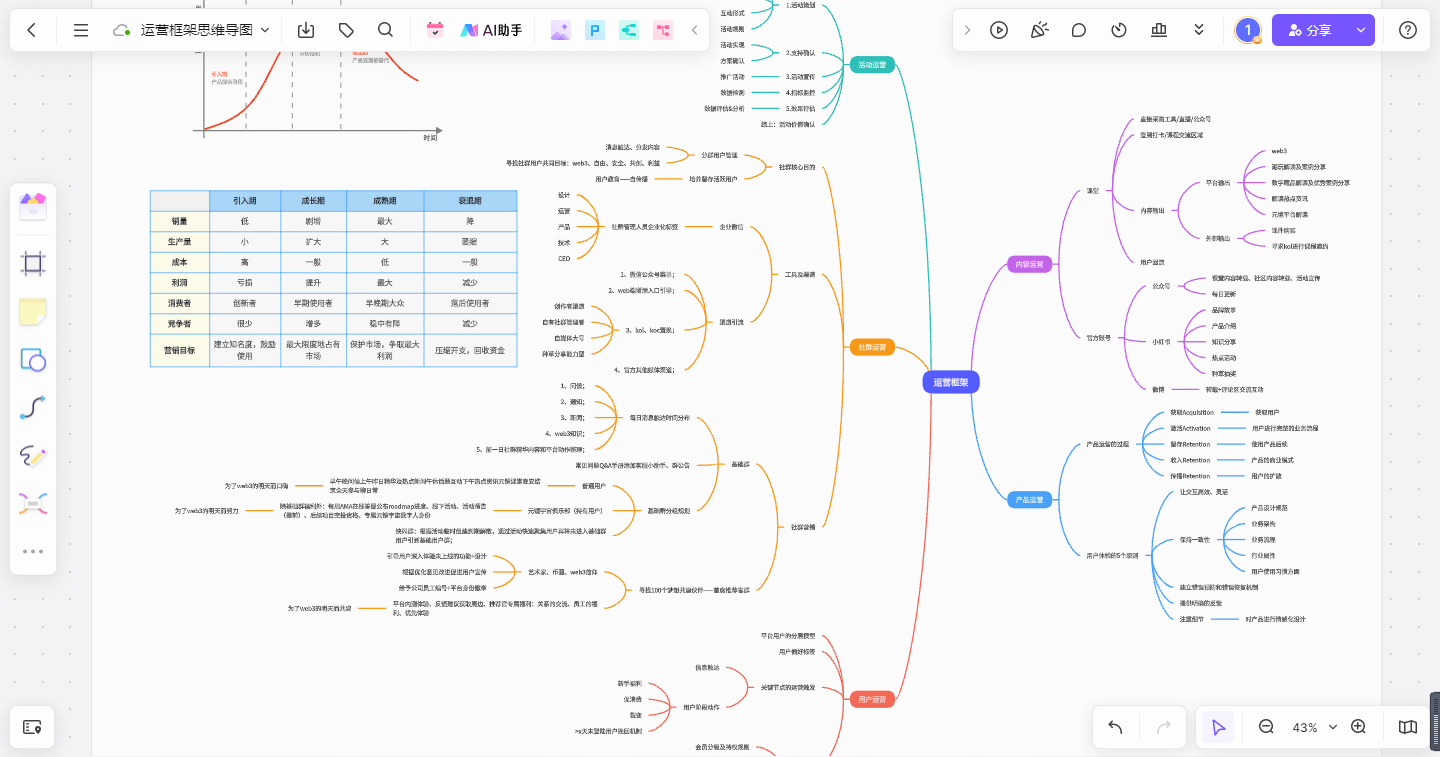The height and width of the screenshot is (757, 1440).
Task: Select the shape tool
Action: pos(33,360)
